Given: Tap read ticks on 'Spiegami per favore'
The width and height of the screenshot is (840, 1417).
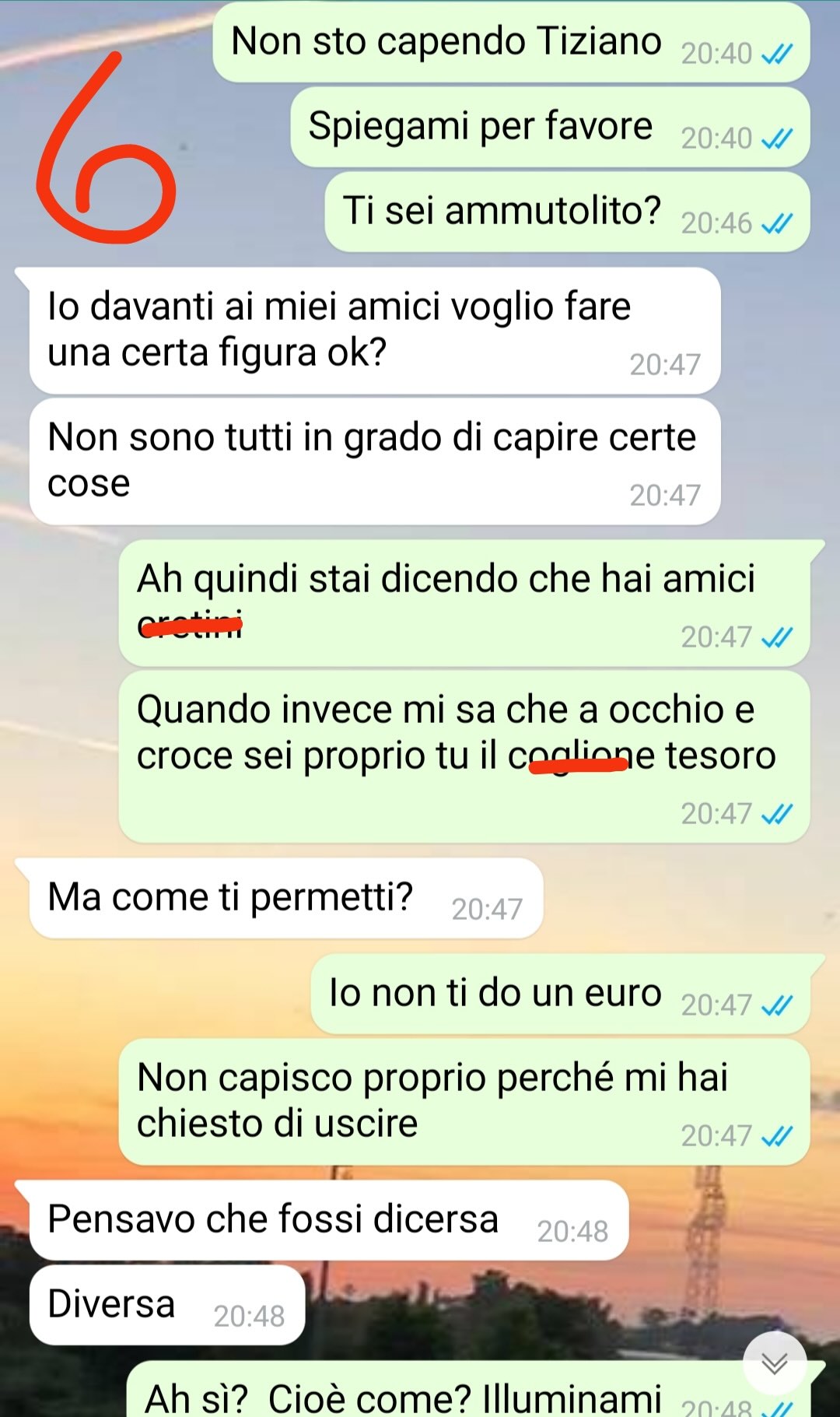Looking at the screenshot, I should pyautogui.click(x=776, y=139).
